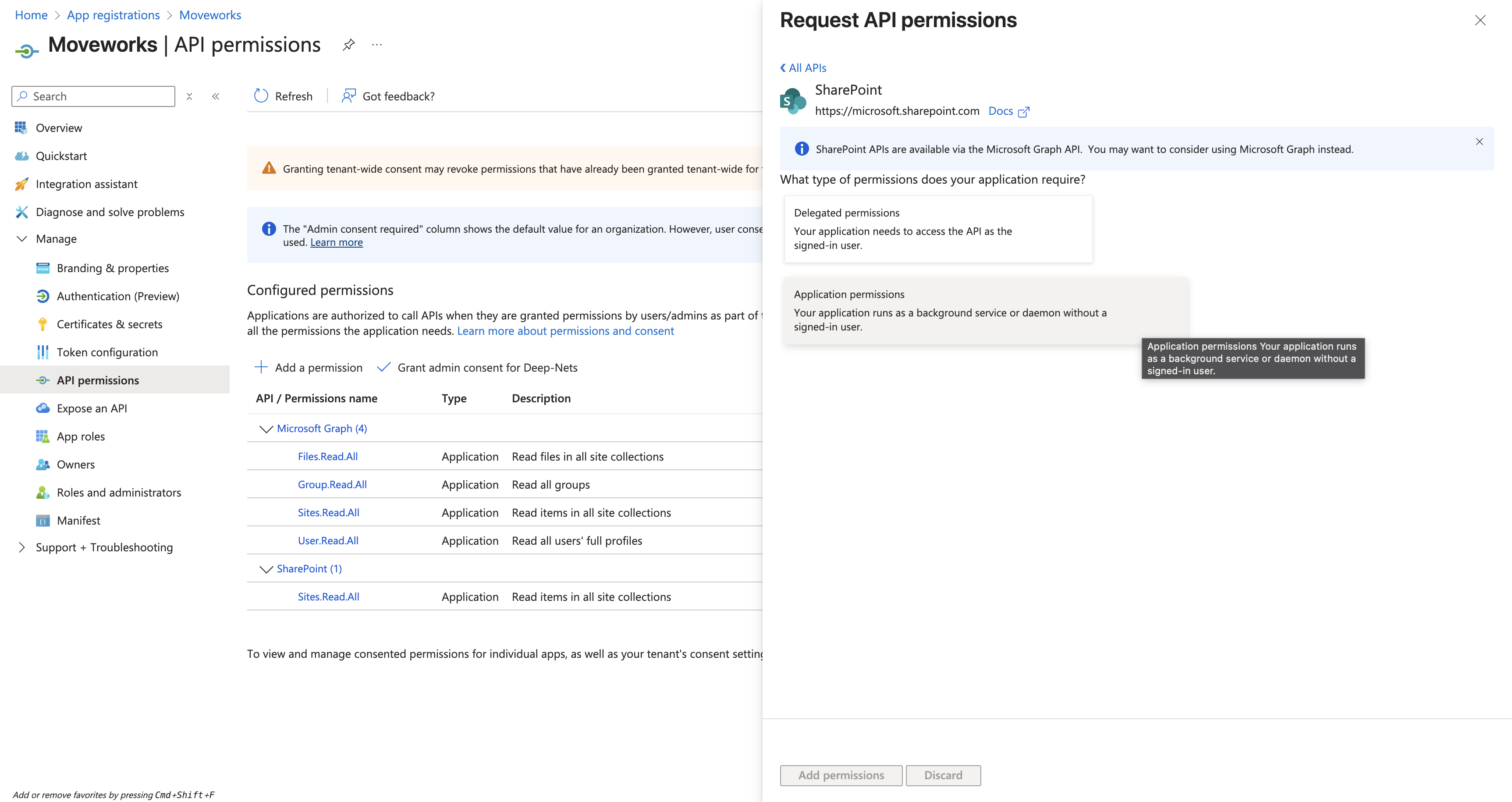
Task: Collapse the Microsoft Graph (4) permissions group
Action: coord(266,429)
